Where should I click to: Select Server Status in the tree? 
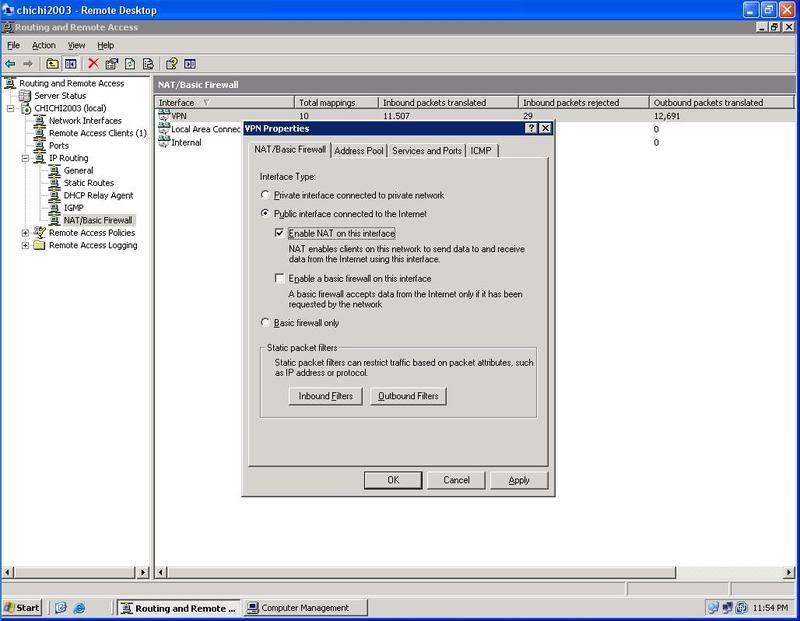[x=60, y=95]
